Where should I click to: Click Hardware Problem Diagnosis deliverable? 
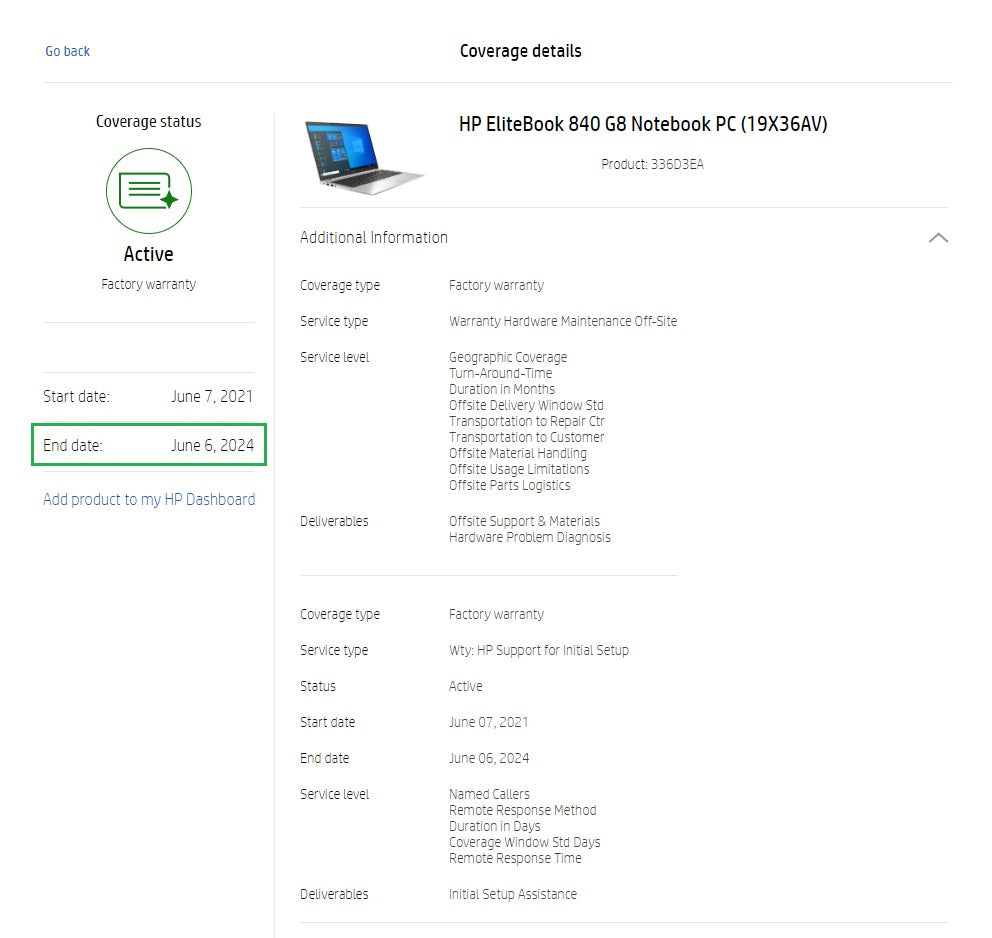click(530, 537)
